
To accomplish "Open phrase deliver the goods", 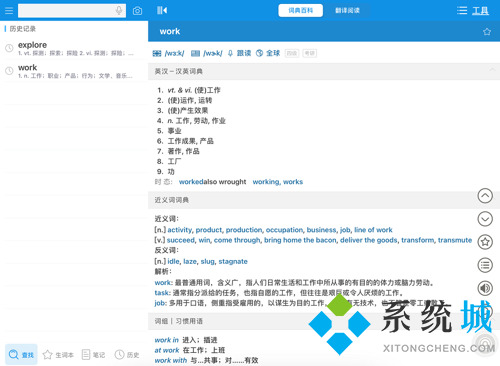I will [369, 240].
